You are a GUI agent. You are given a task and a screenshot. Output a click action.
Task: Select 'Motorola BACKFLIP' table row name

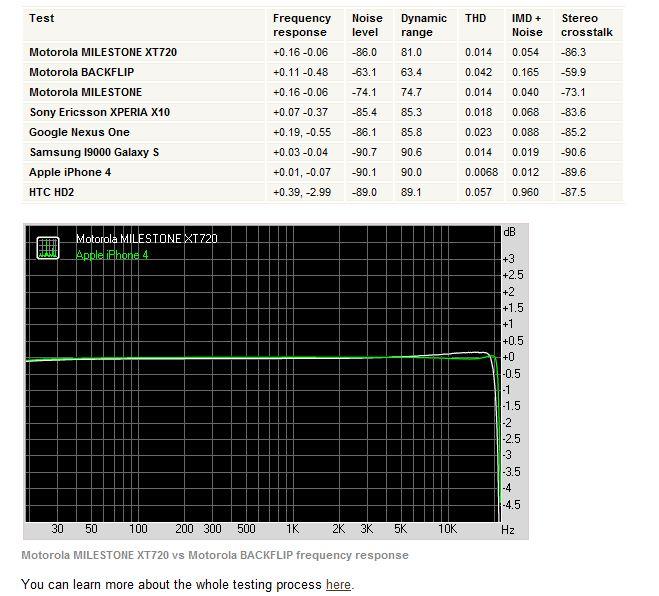82,72
